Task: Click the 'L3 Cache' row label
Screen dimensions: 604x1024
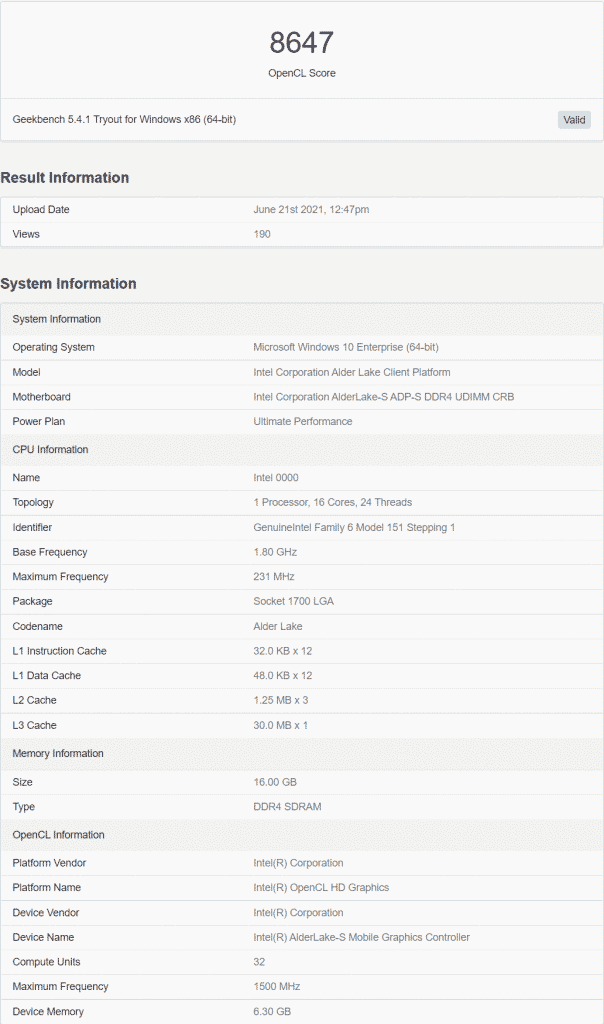Action: (34, 726)
